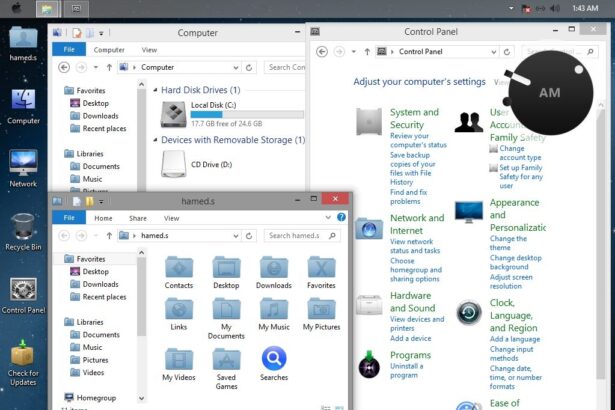Click the Add a language link
615x410 pixels.
click(515, 339)
